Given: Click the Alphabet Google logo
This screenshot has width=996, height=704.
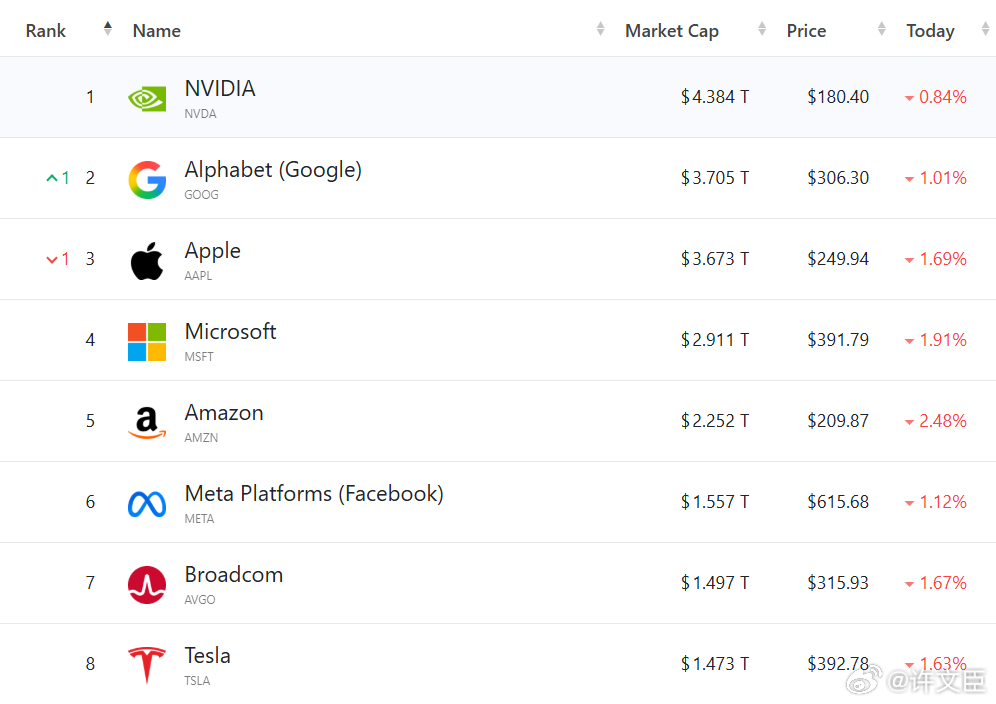Looking at the screenshot, I should coord(147,180).
